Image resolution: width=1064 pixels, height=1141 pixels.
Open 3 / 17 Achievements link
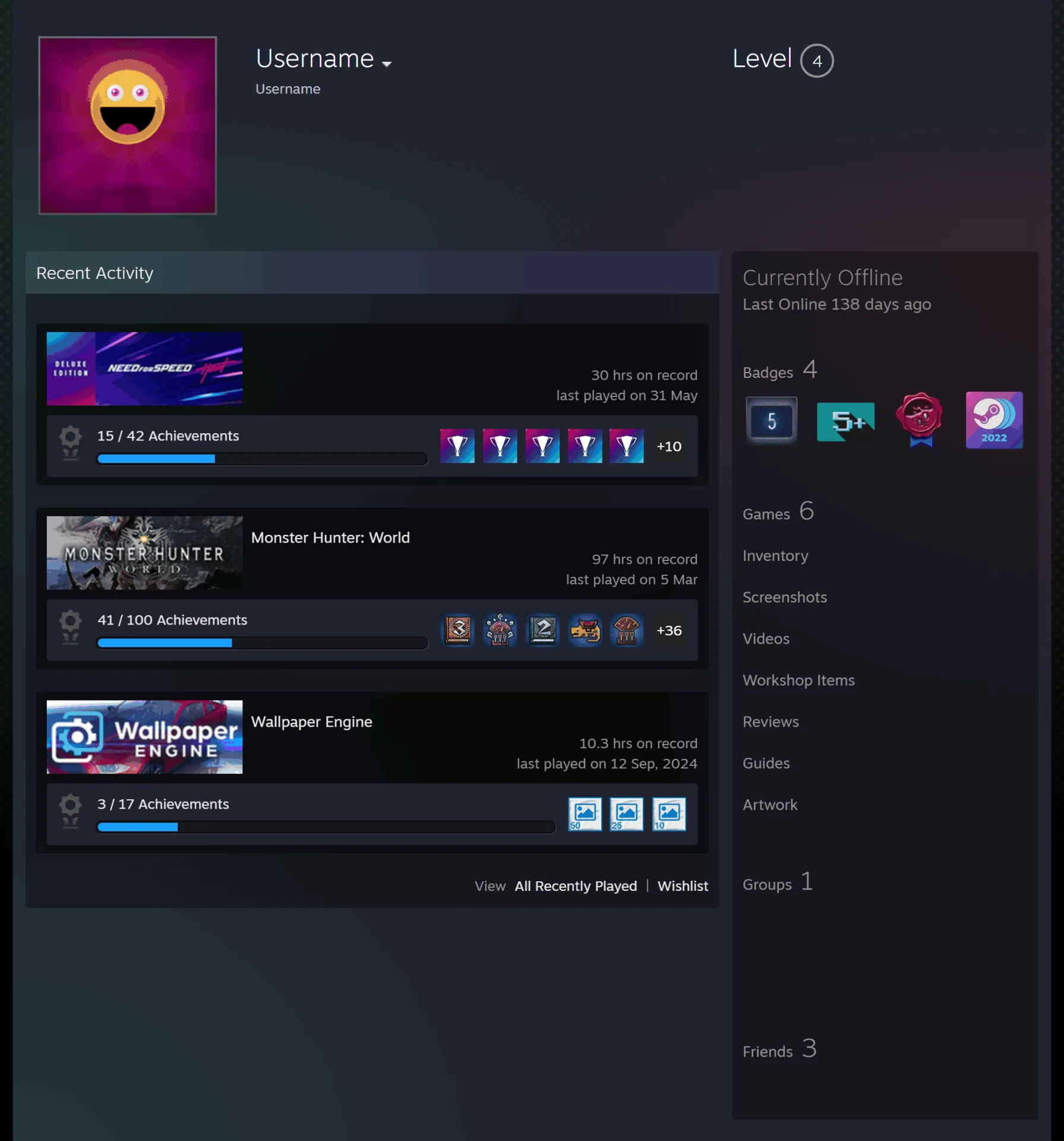pos(163,804)
